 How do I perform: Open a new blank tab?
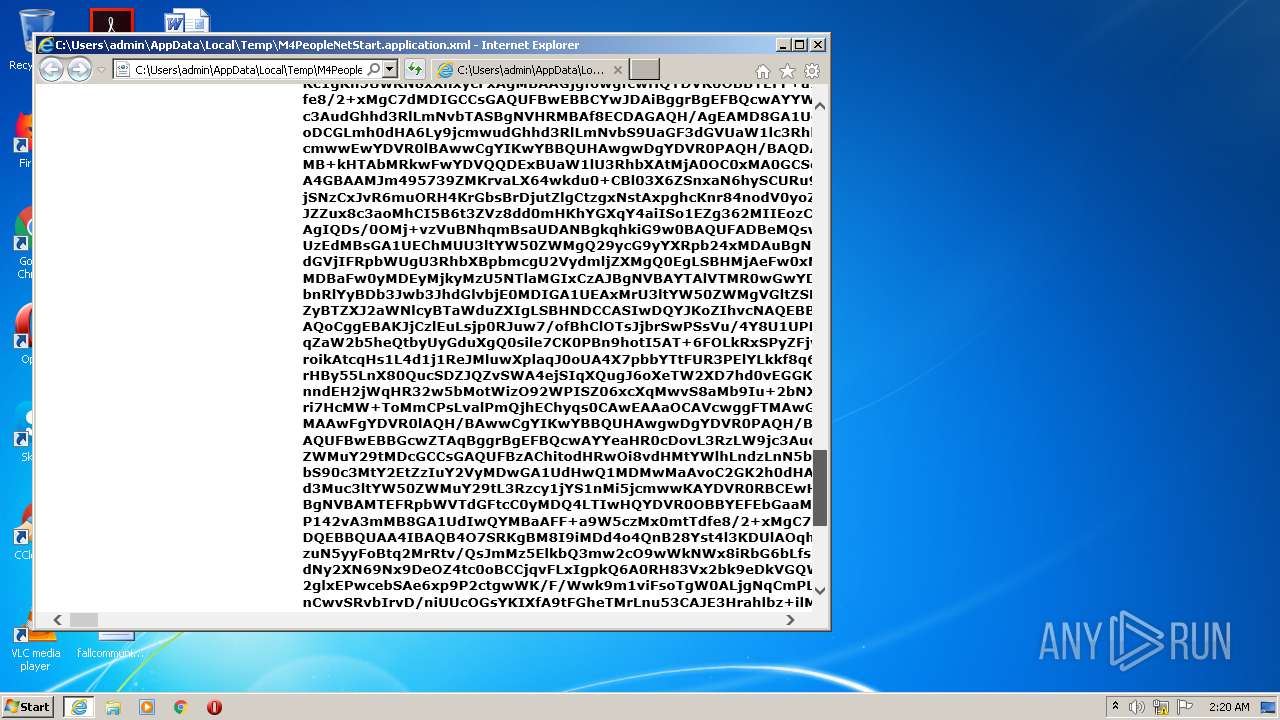coord(644,69)
